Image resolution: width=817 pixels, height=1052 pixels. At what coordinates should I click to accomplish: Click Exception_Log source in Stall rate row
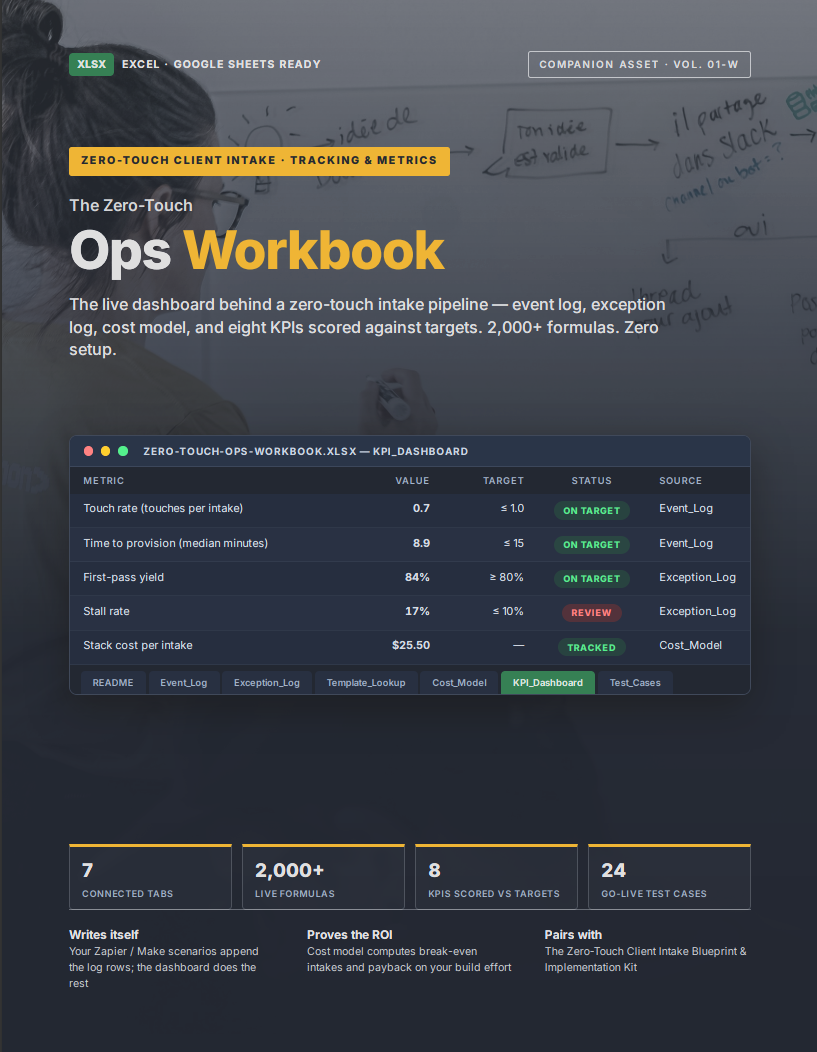coord(698,611)
